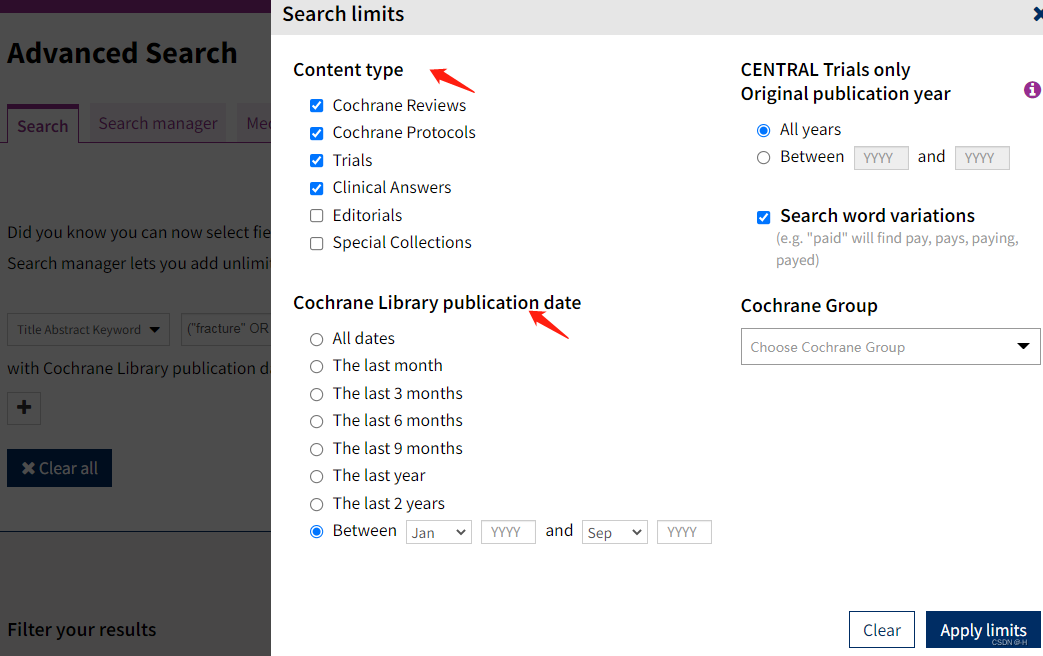Select the All years radio button
The height and width of the screenshot is (656, 1043).
pos(764,130)
